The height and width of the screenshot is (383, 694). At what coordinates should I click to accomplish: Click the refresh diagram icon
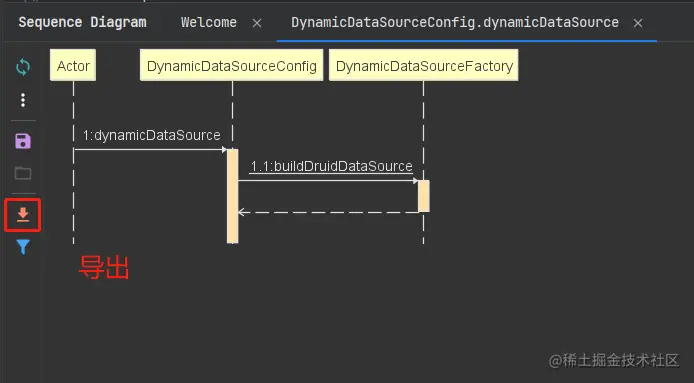click(x=23, y=67)
